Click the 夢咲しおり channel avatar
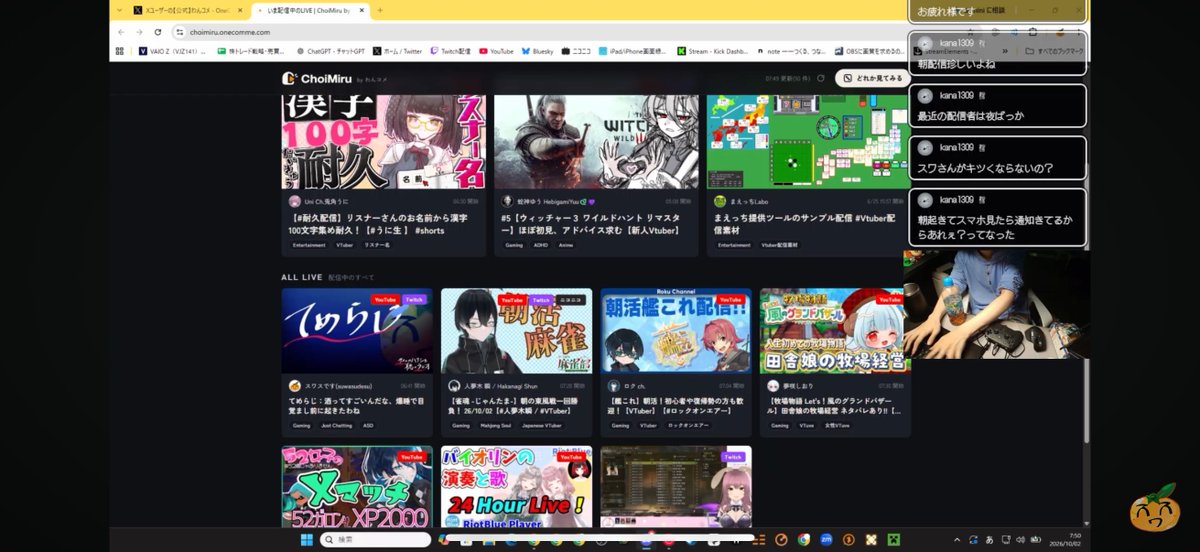This screenshot has height=552, width=1200. click(773, 385)
